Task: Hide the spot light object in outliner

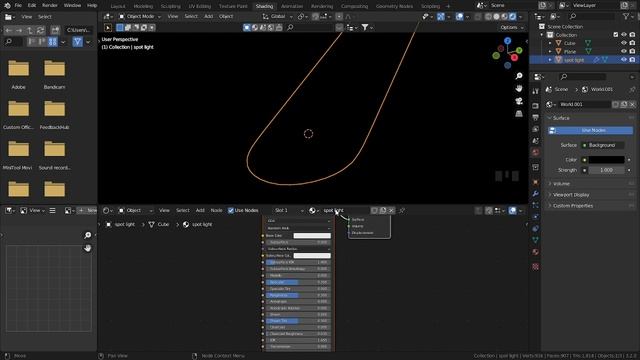Action: pyautogui.click(x=624, y=60)
